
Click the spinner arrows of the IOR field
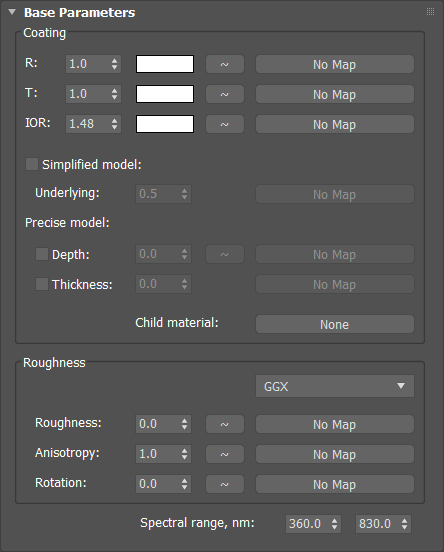point(114,124)
